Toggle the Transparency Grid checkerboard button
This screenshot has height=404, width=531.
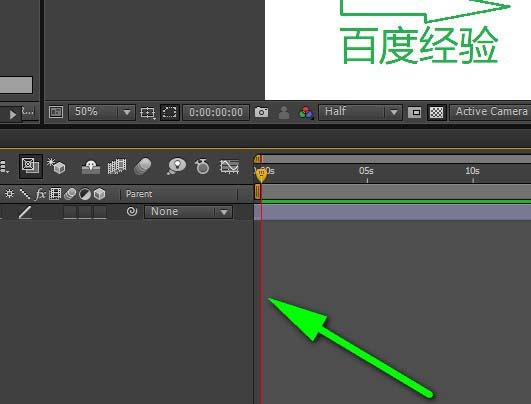(436, 112)
